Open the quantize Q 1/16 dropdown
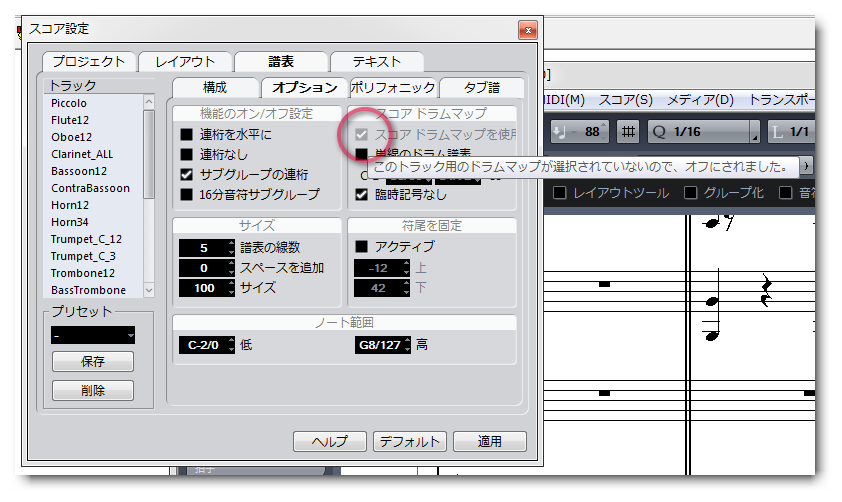 point(704,132)
